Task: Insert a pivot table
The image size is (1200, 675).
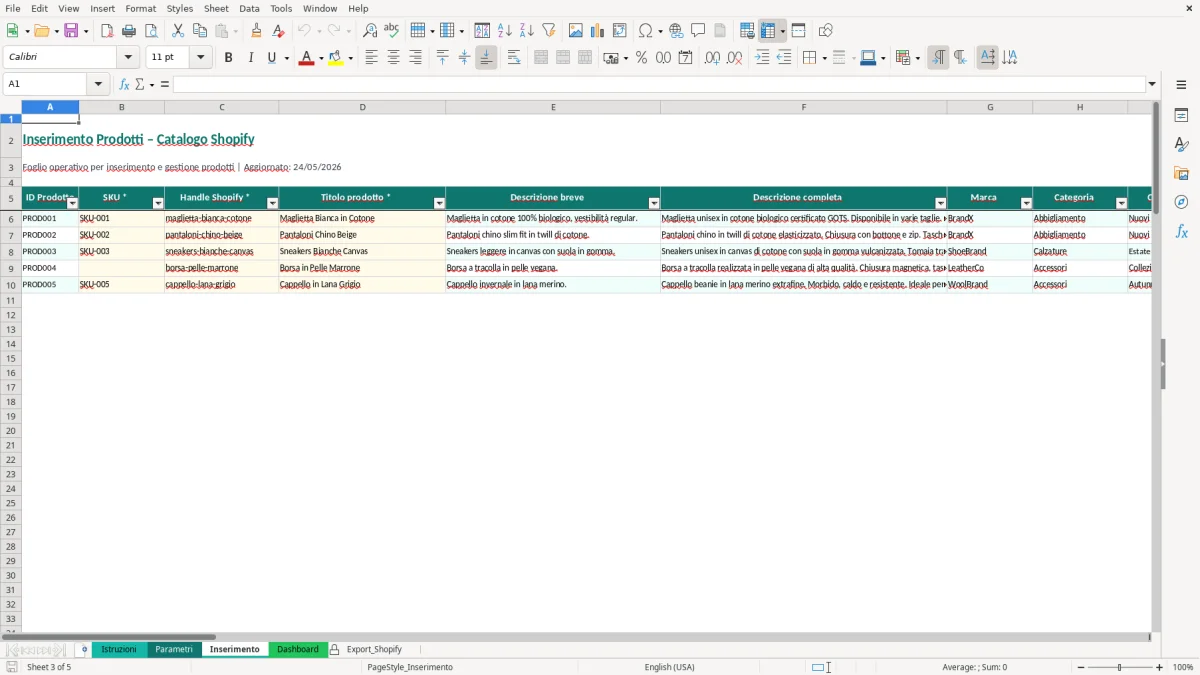Action: click(620, 31)
